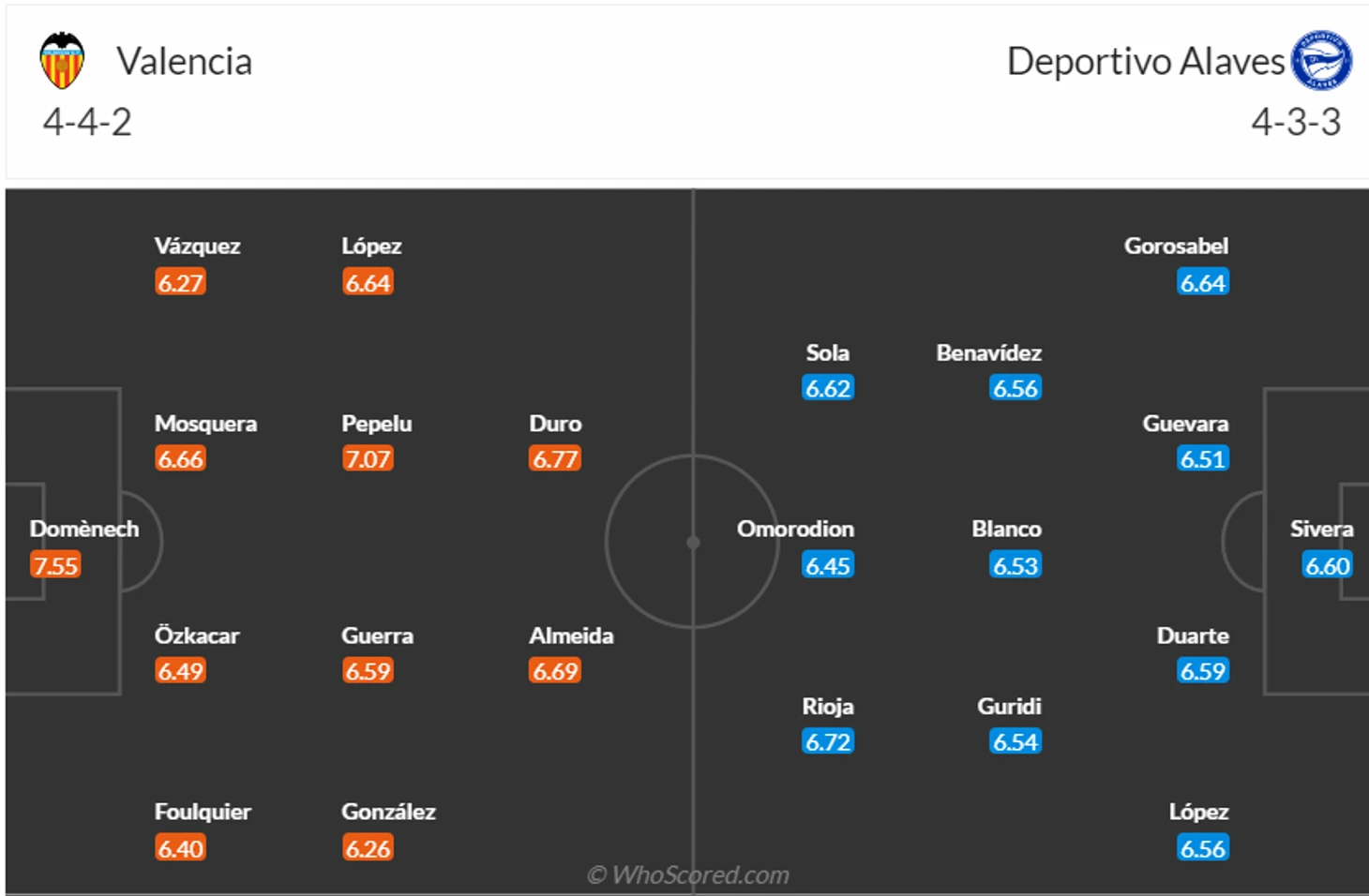Viewport: 1369px width, 896px height.
Task: Open the Valencia team name link
Action: pos(184,62)
